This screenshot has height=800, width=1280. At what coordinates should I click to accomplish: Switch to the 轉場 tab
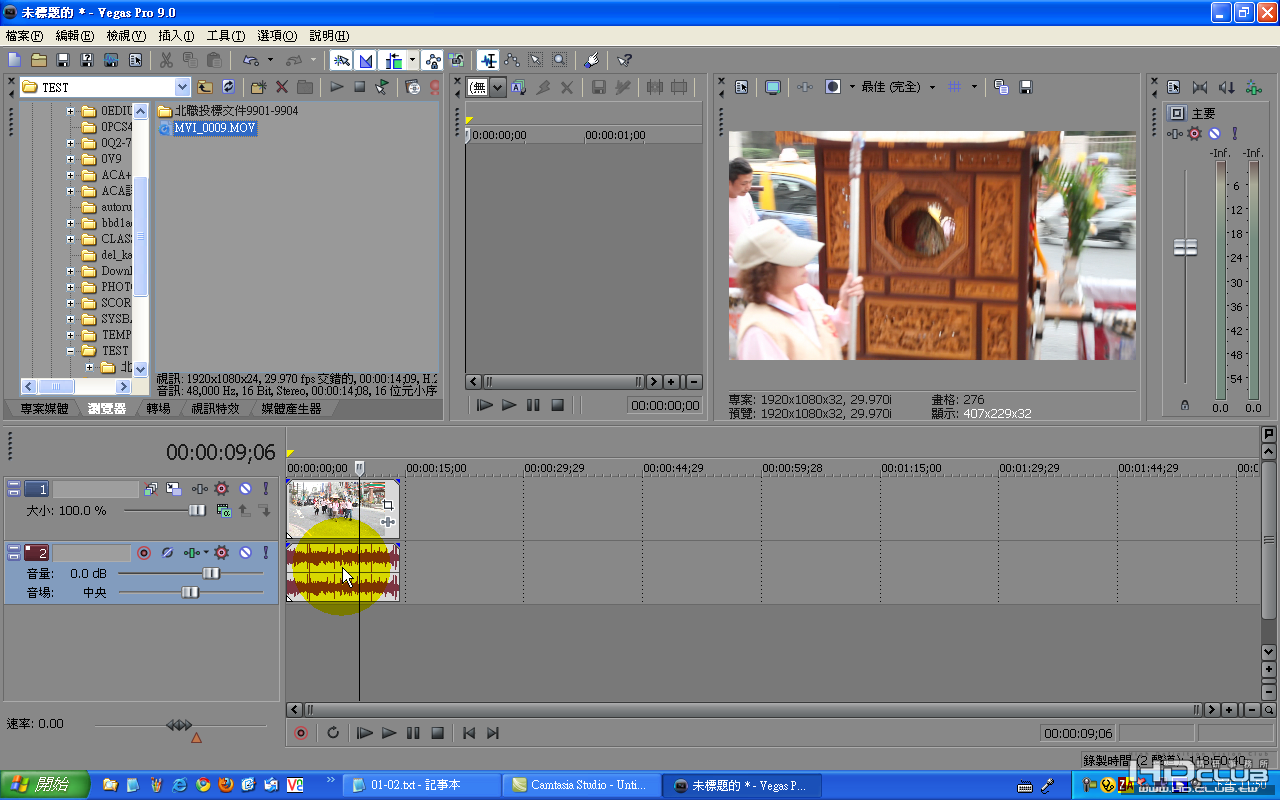(158, 409)
